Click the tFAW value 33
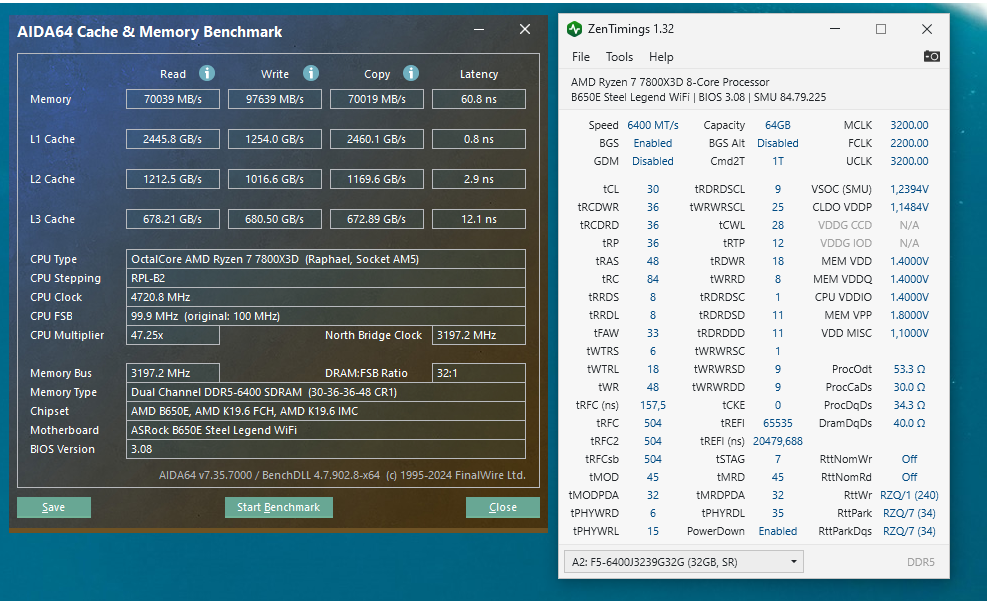 [653, 334]
